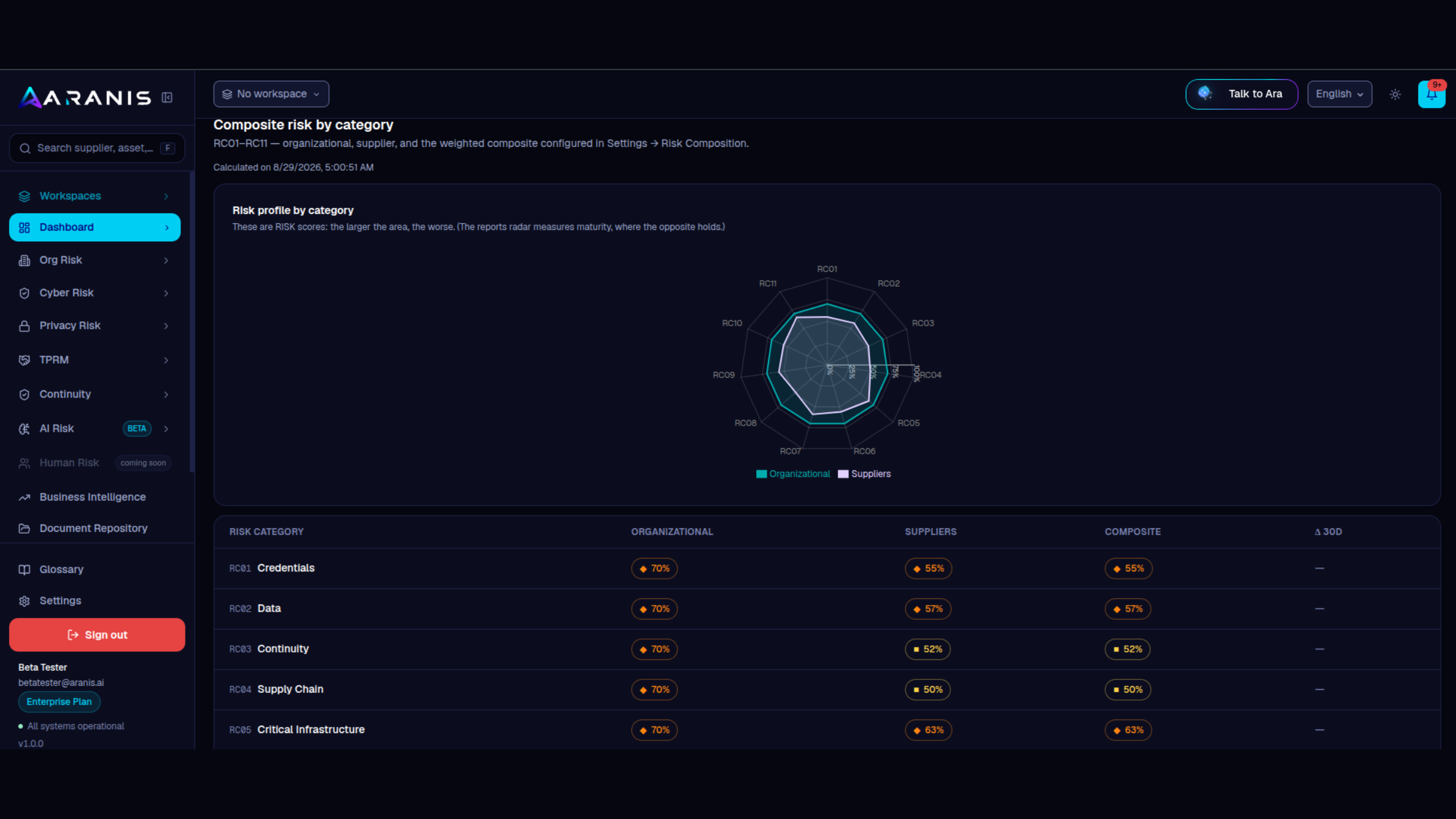Open Continuity in the sidebar
This screenshot has width=1456, height=819.
pos(95,395)
